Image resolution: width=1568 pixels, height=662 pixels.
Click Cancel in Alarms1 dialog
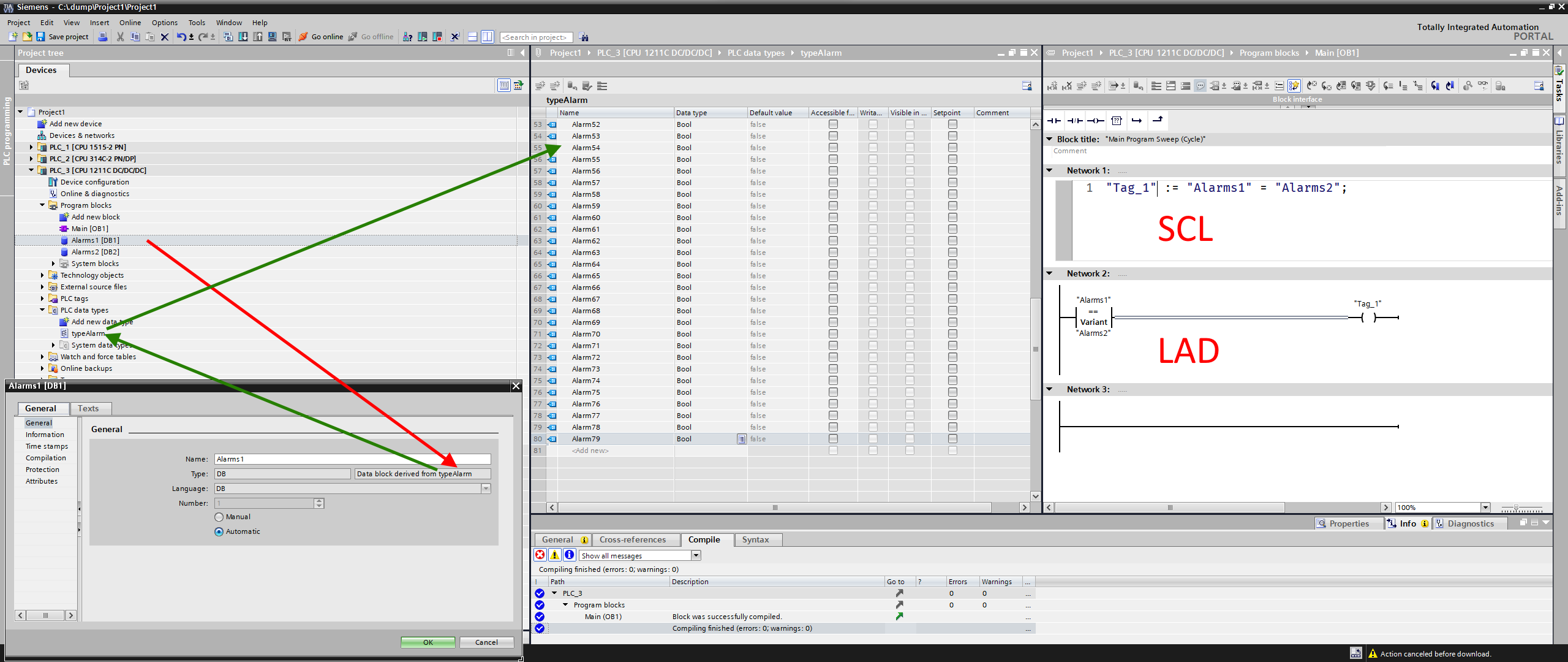click(x=486, y=642)
